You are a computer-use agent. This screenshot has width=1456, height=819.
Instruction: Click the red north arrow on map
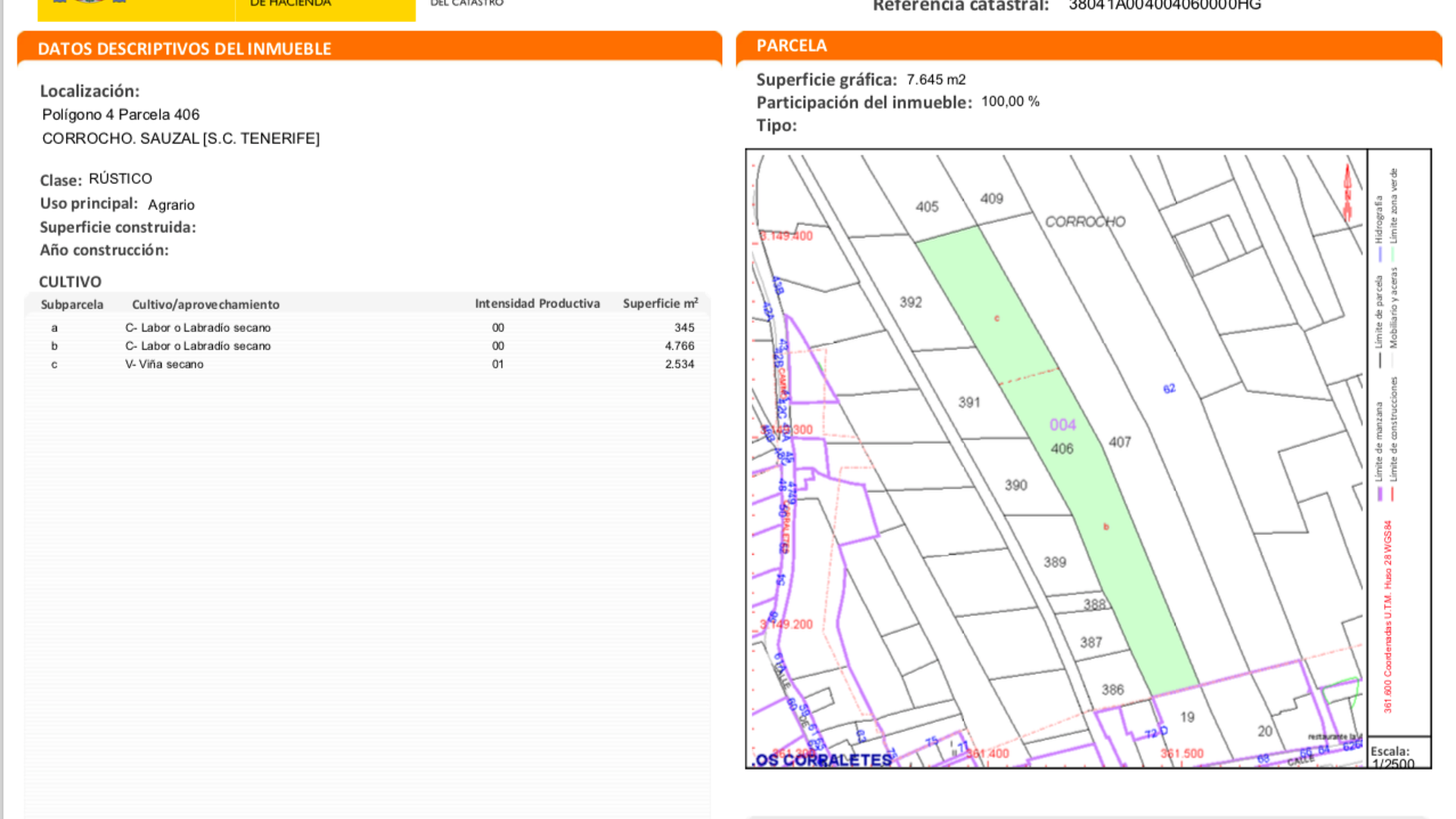click(x=1348, y=193)
